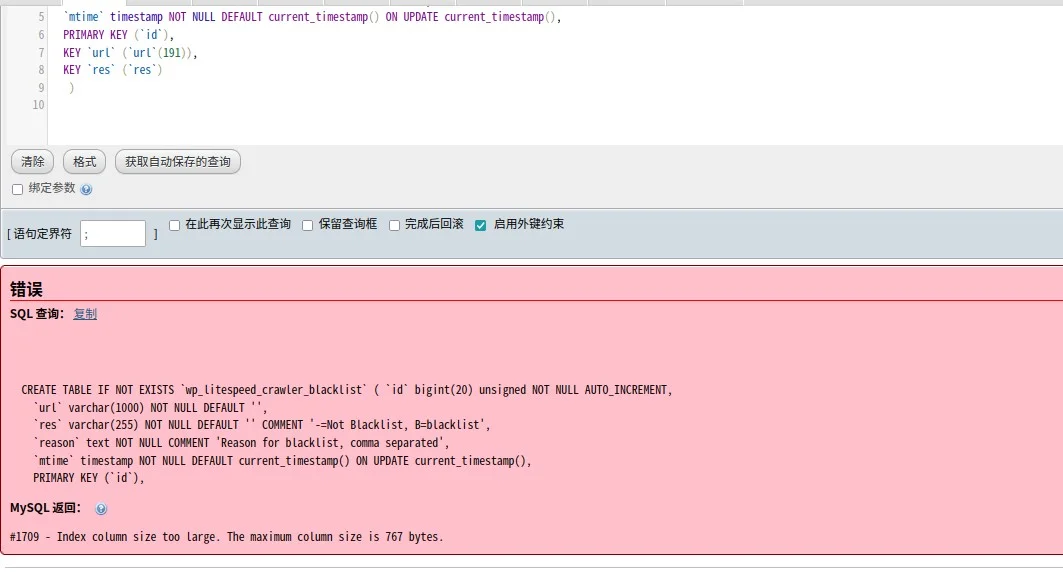Click `mtime` timestamp line 5 in editor
Image resolution: width=1063 pixels, height=572 pixels.
pyautogui.click(x=313, y=17)
